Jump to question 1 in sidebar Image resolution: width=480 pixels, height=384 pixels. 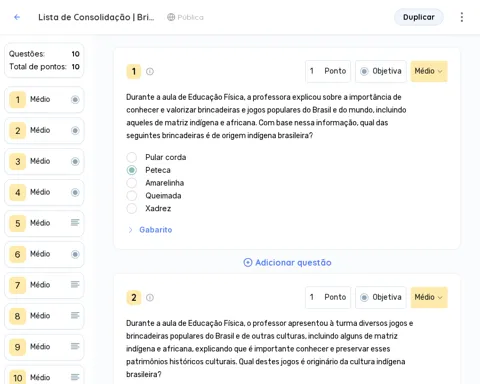(x=44, y=100)
